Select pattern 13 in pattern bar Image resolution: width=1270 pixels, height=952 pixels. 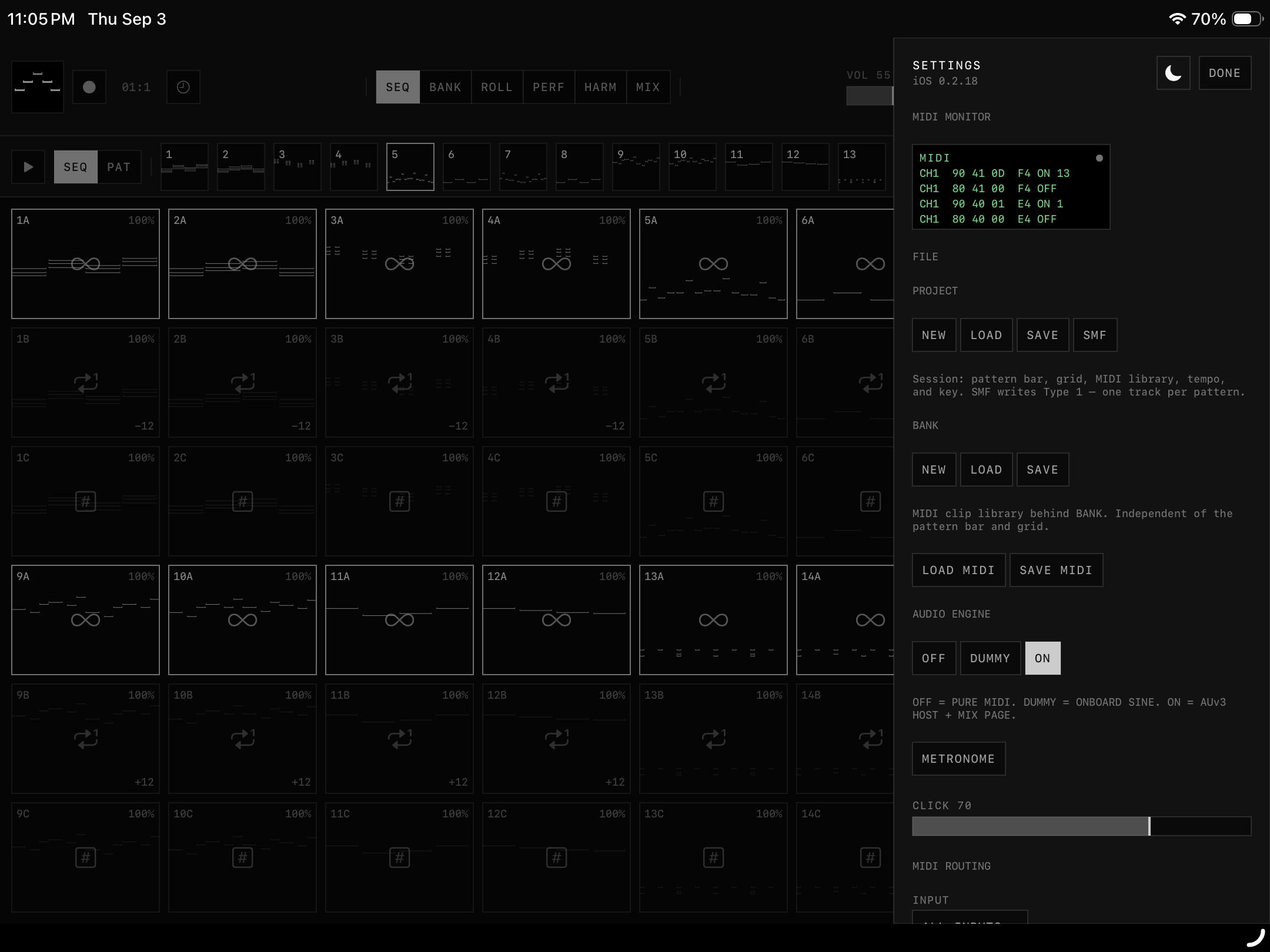(862, 167)
